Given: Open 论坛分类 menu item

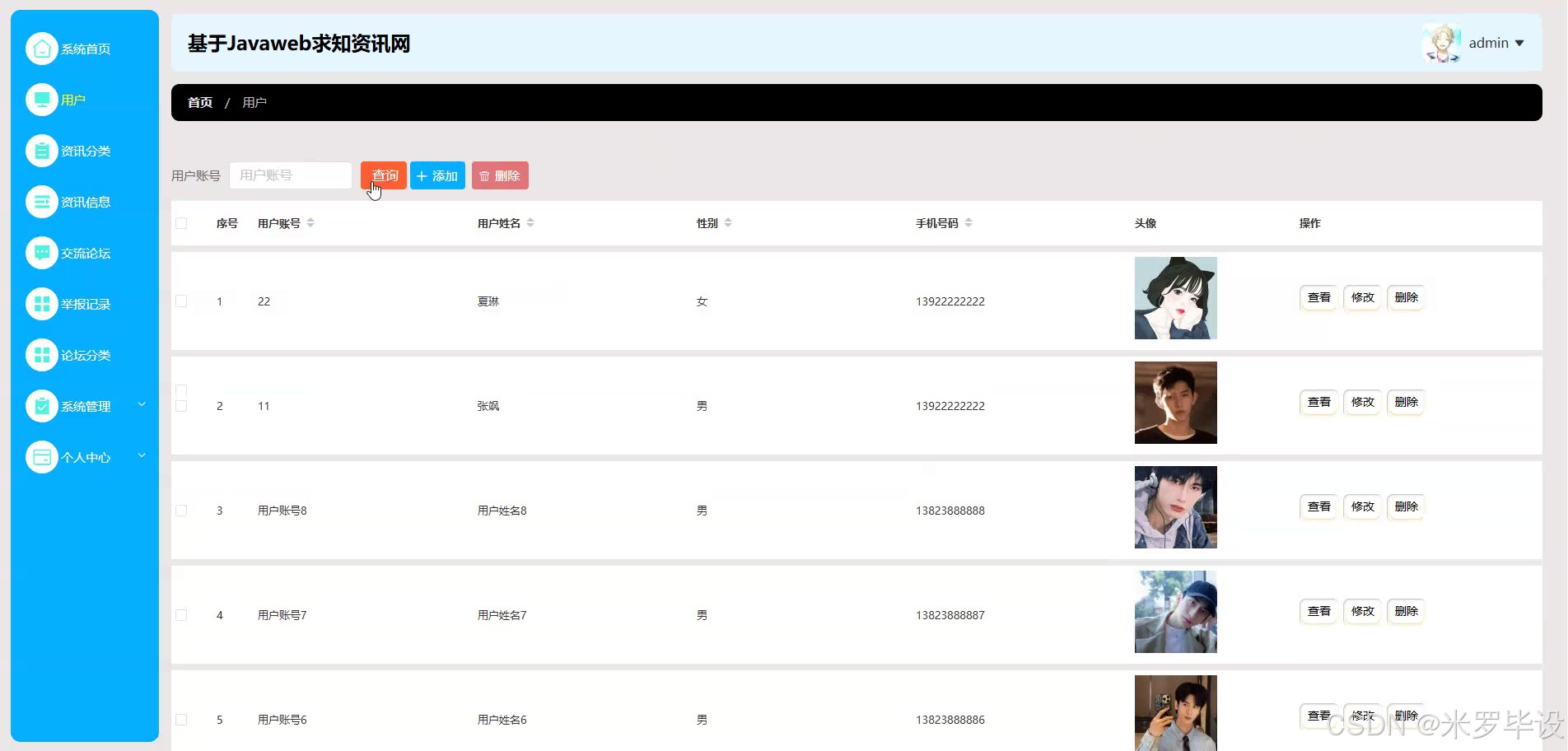Looking at the screenshot, I should pyautogui.click(x=86, y=355).
